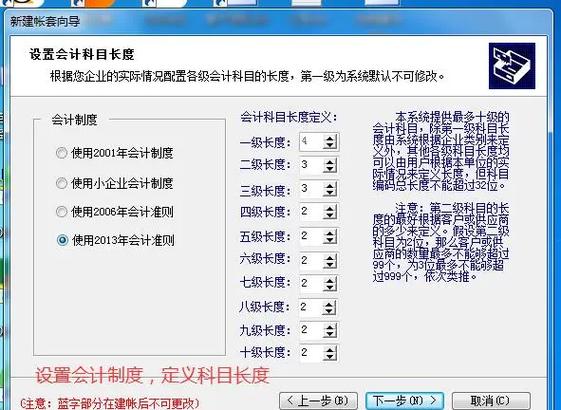Screen dimensions: 561x410
Task: Focus the 四级长度 number field
Action: [311, 212]
